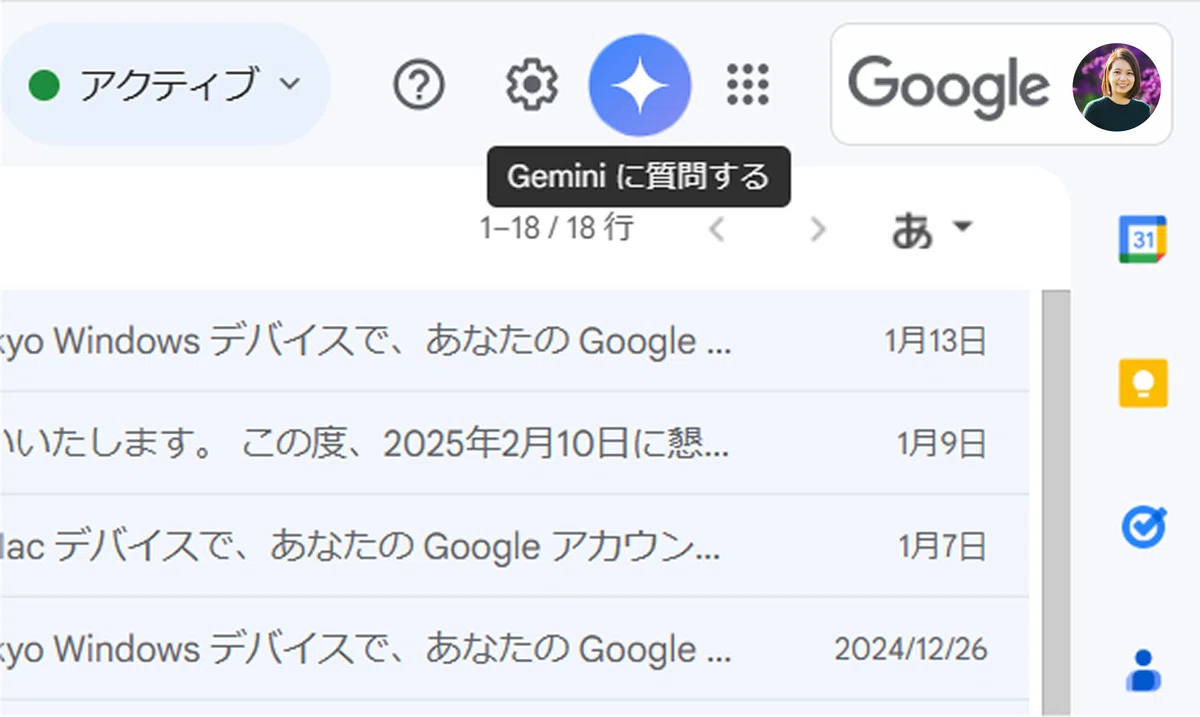Click the Gemini sparkle button
The image size is (1200, 717).
click(640, 85)
